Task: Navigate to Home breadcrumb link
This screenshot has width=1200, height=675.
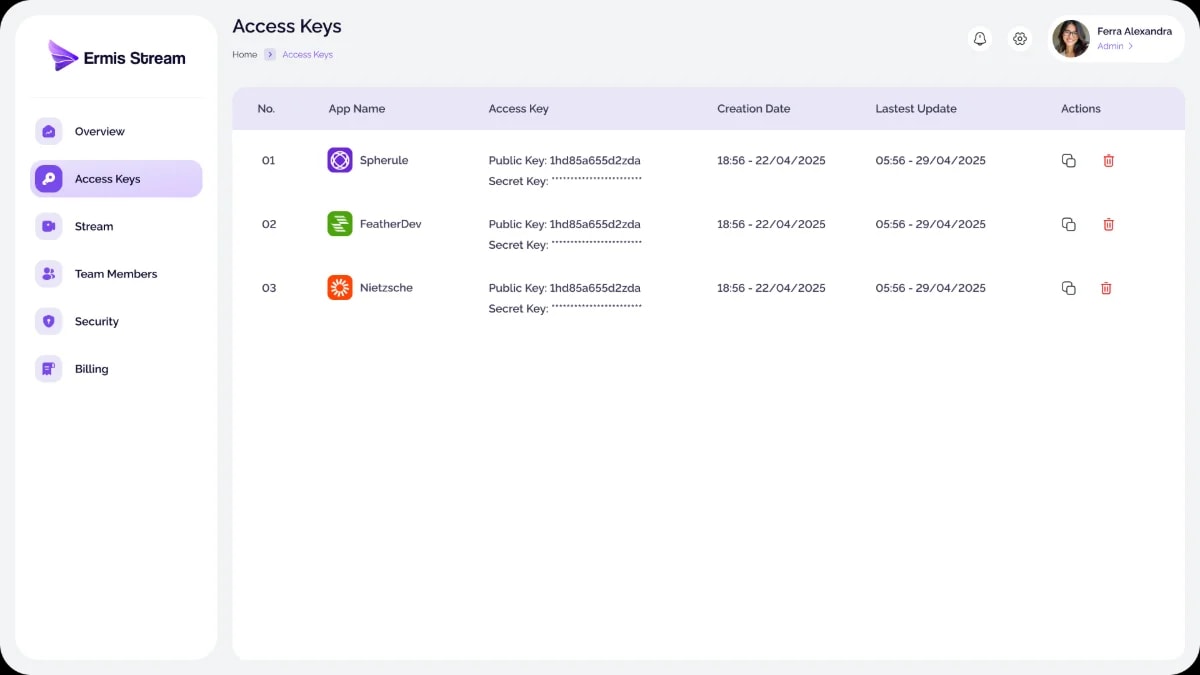Action: pos(244,54)
